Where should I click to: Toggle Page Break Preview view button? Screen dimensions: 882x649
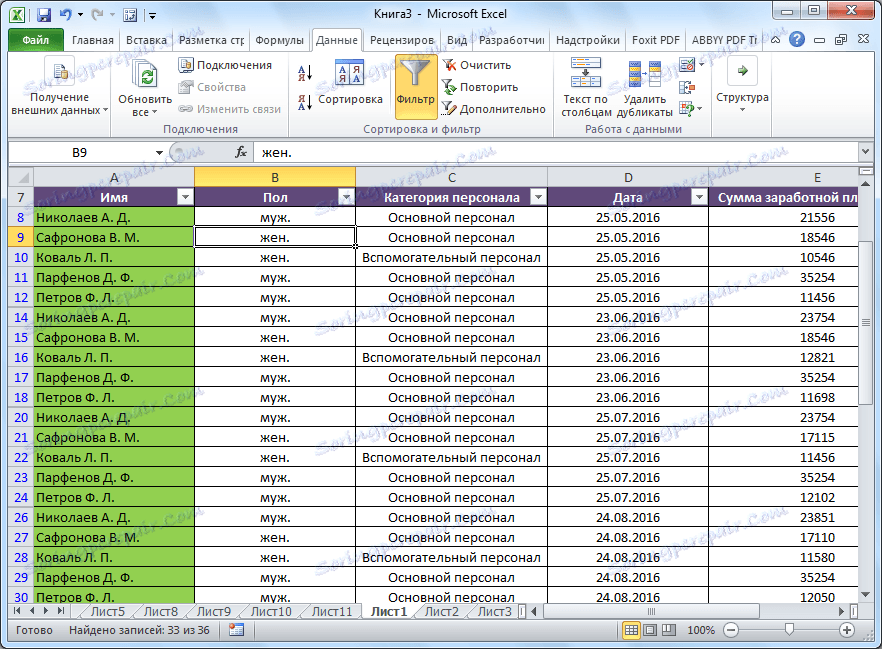(x=667, y=630)
